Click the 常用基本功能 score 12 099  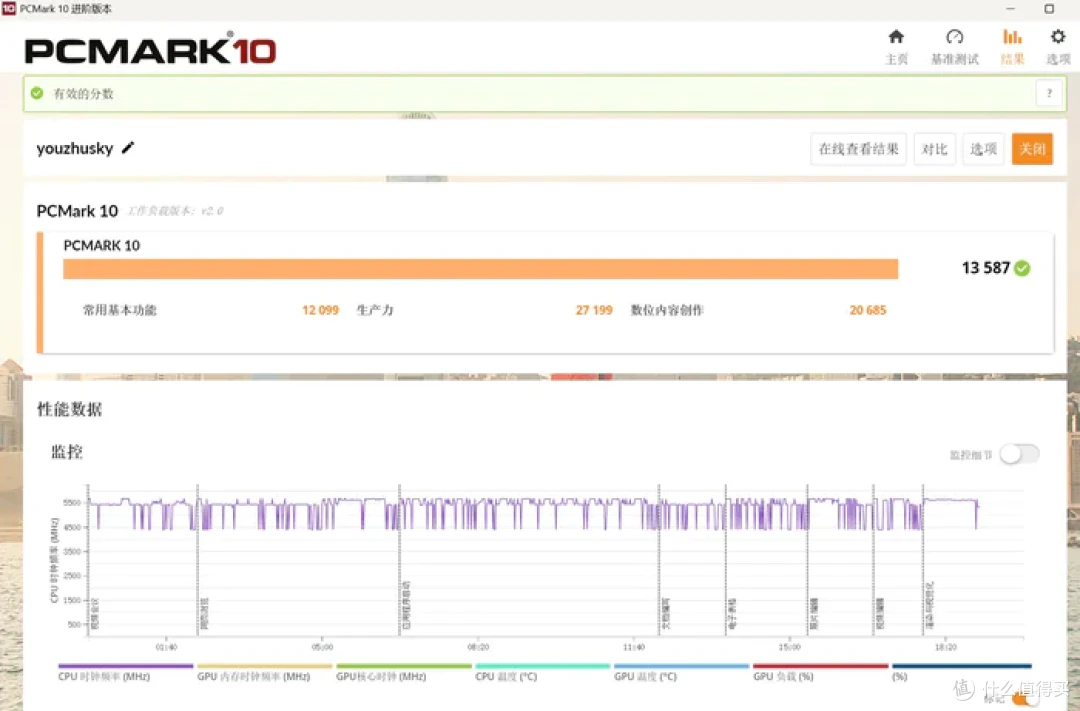coord(320,310)
